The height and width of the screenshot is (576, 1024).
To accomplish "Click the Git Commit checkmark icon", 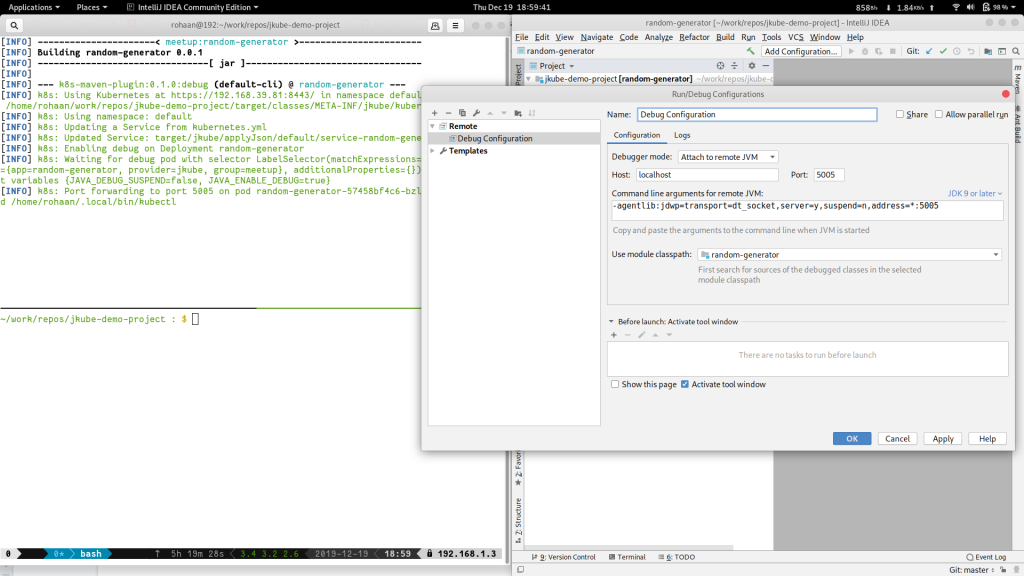I will (x=943, y=51).
